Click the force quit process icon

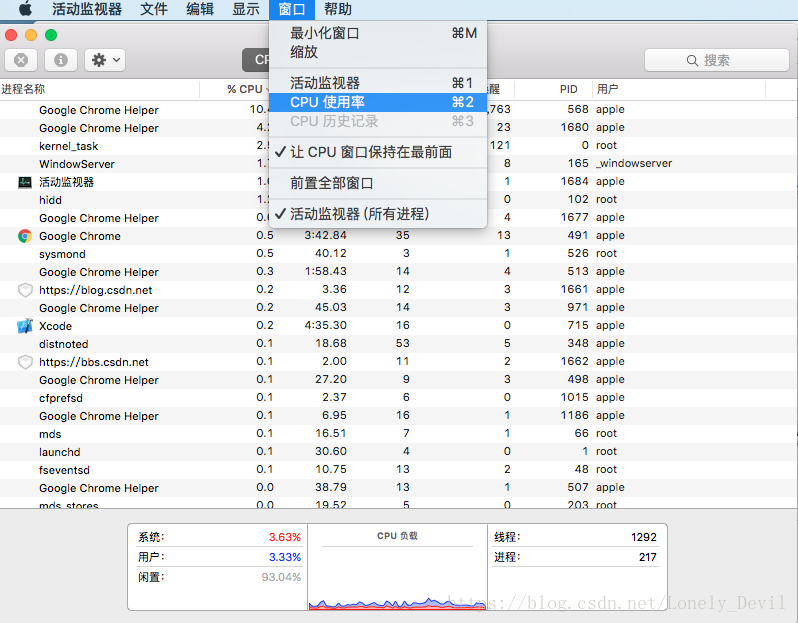(x=21, y=60)
